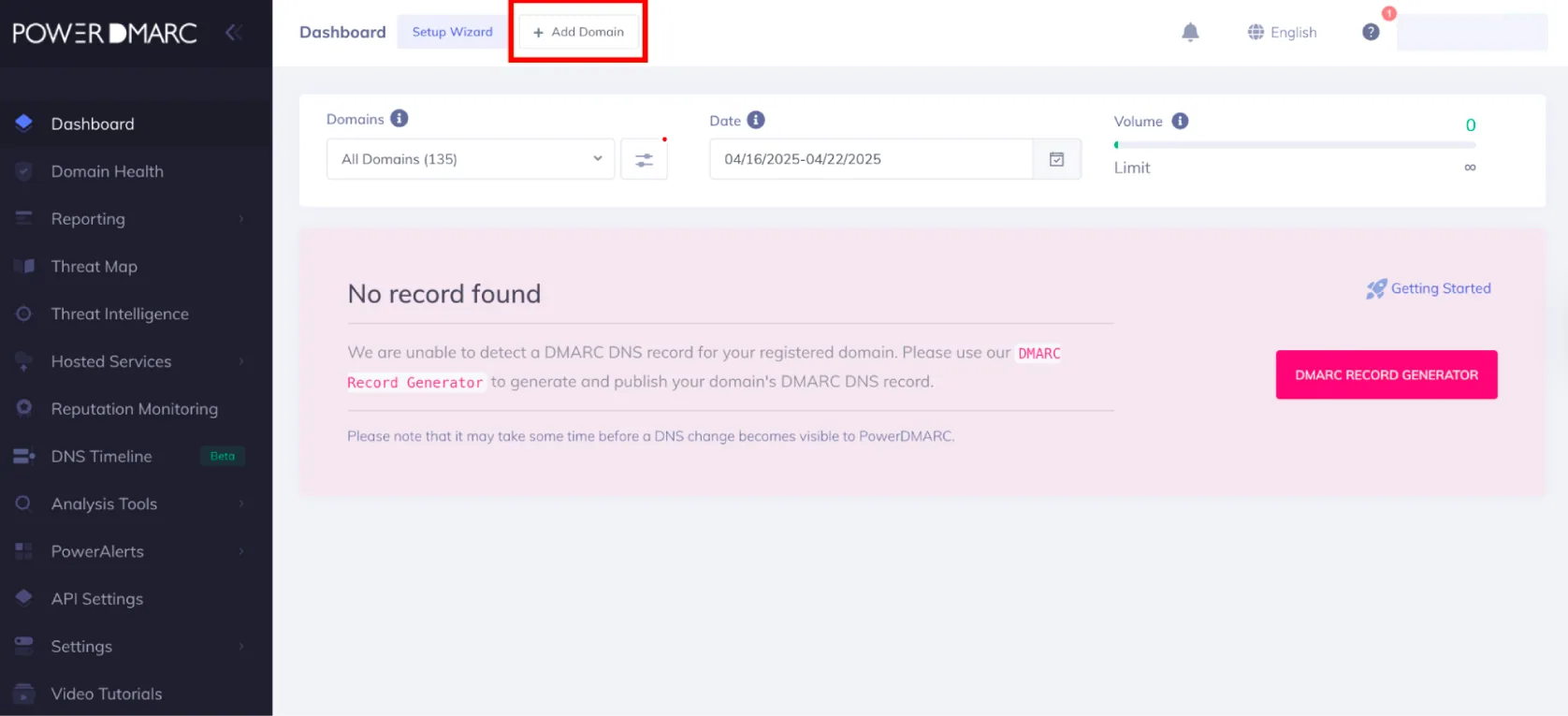Click the Dashboard sidebar icon

pyautogui.click(x=24, y=123)
